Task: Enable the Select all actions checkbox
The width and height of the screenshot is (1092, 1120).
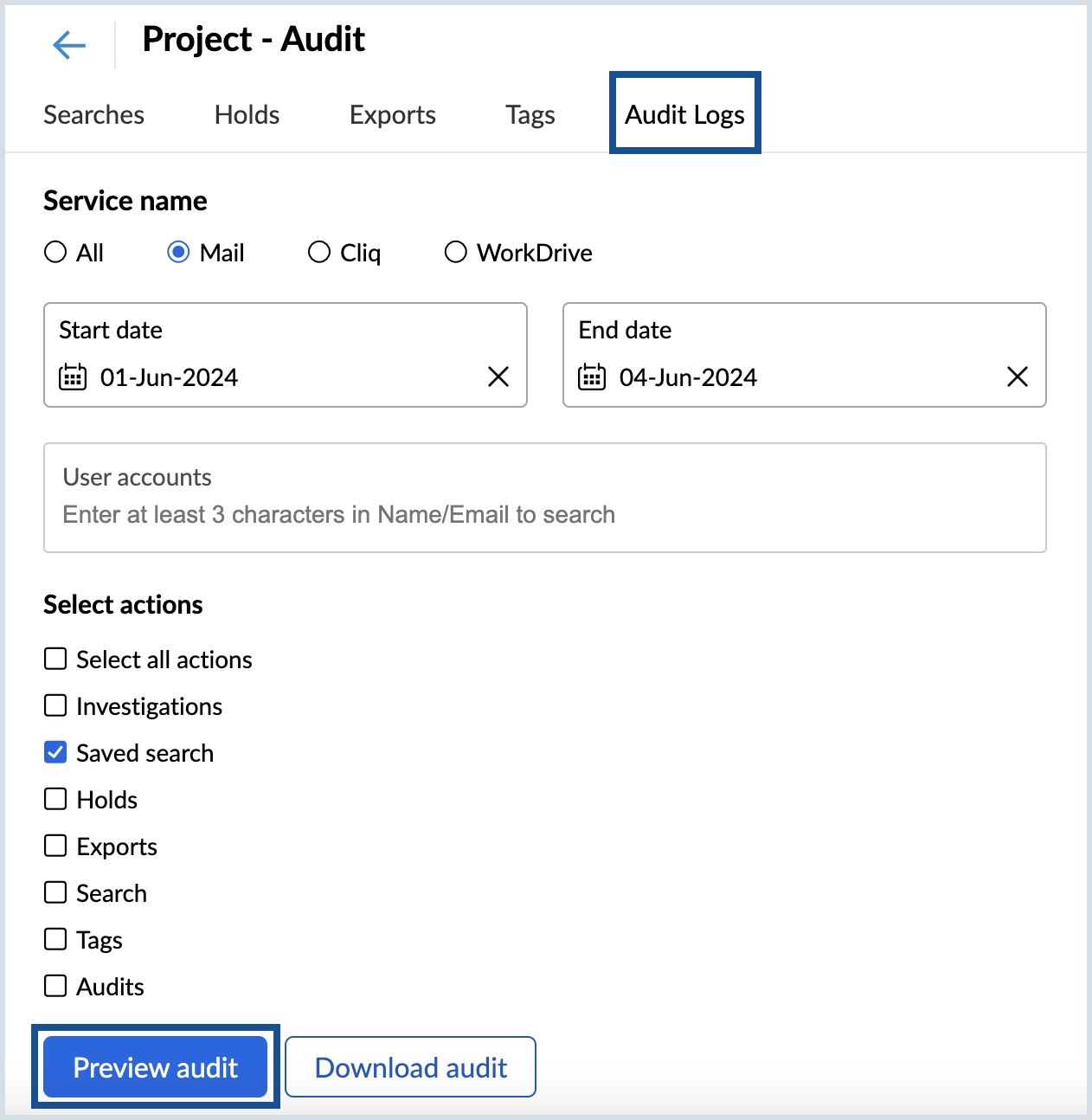Action: click(55, 658)
